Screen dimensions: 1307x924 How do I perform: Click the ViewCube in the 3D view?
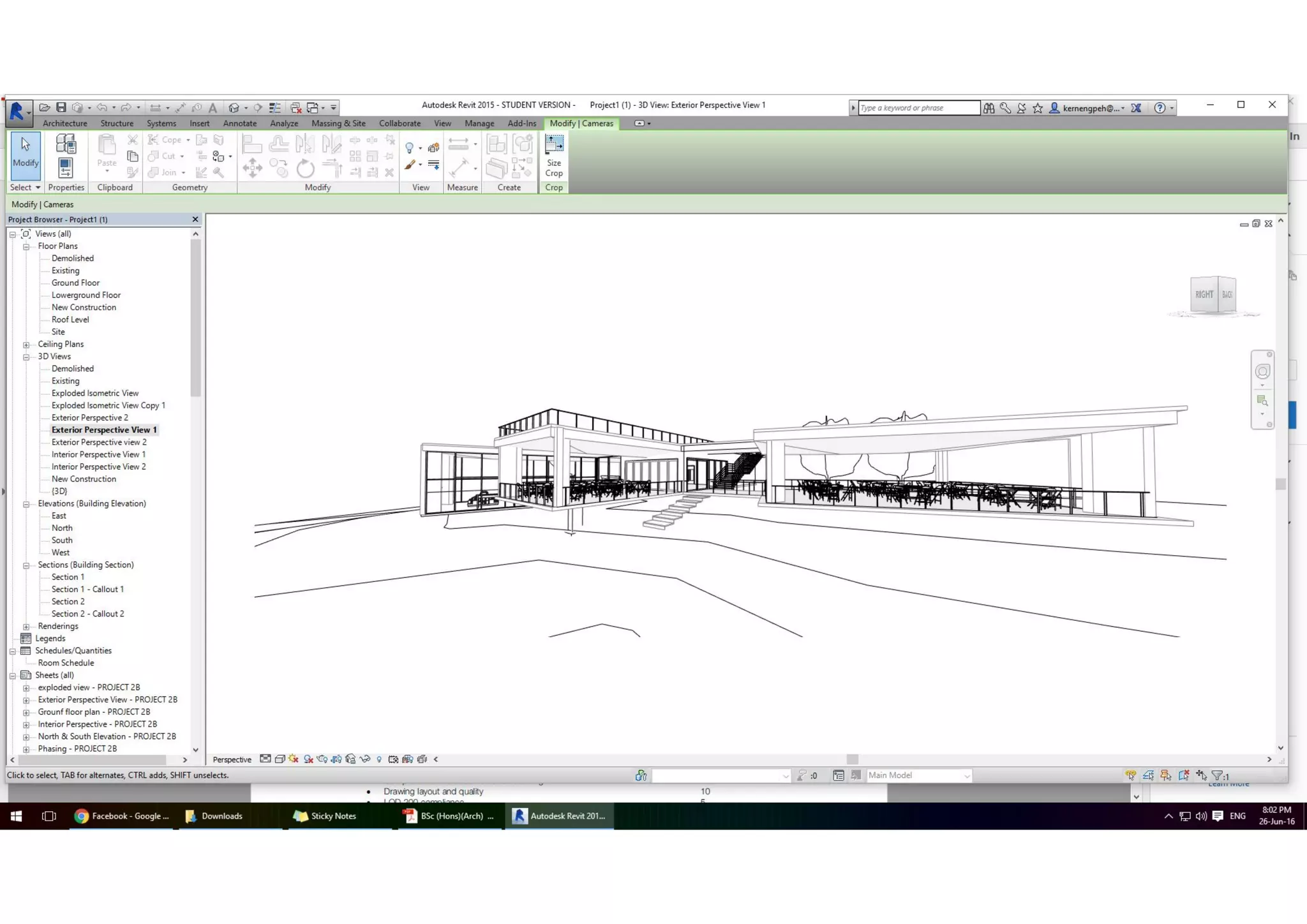[1213, 295]
